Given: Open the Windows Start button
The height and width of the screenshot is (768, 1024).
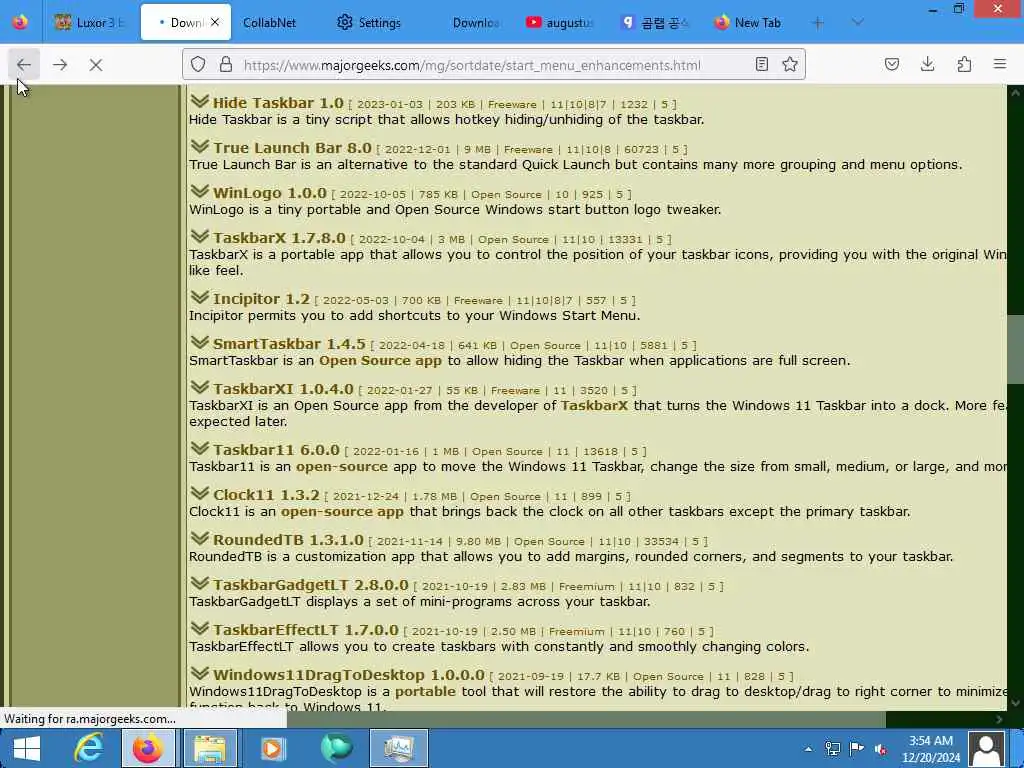Looking at the screenshot, I should point(26,748).
